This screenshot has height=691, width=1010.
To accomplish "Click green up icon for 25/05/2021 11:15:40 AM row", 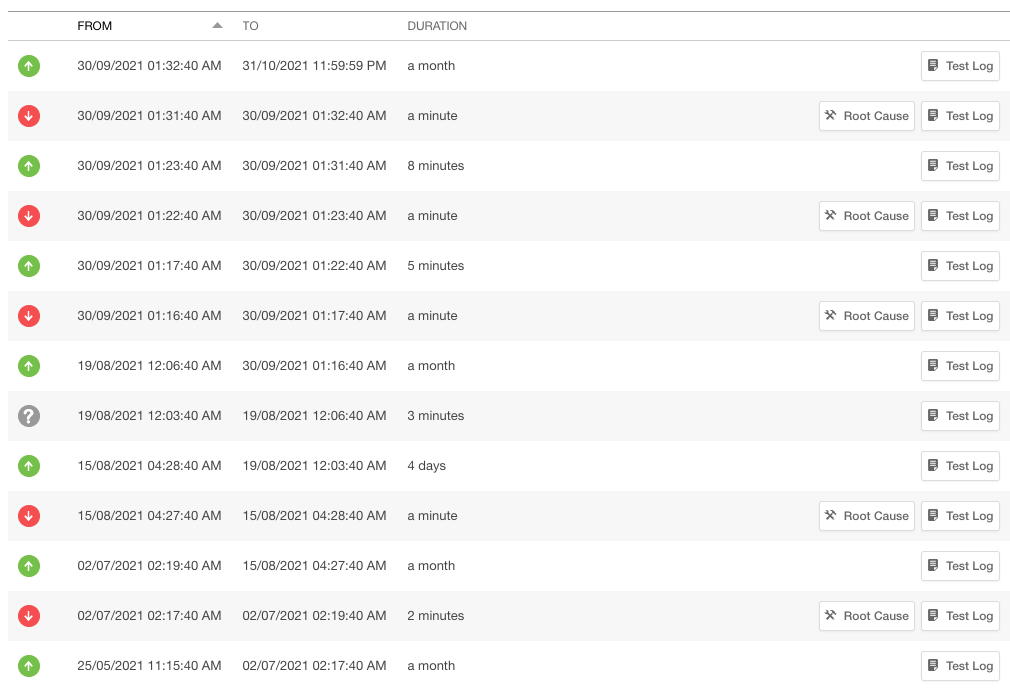I will (29, 666).
